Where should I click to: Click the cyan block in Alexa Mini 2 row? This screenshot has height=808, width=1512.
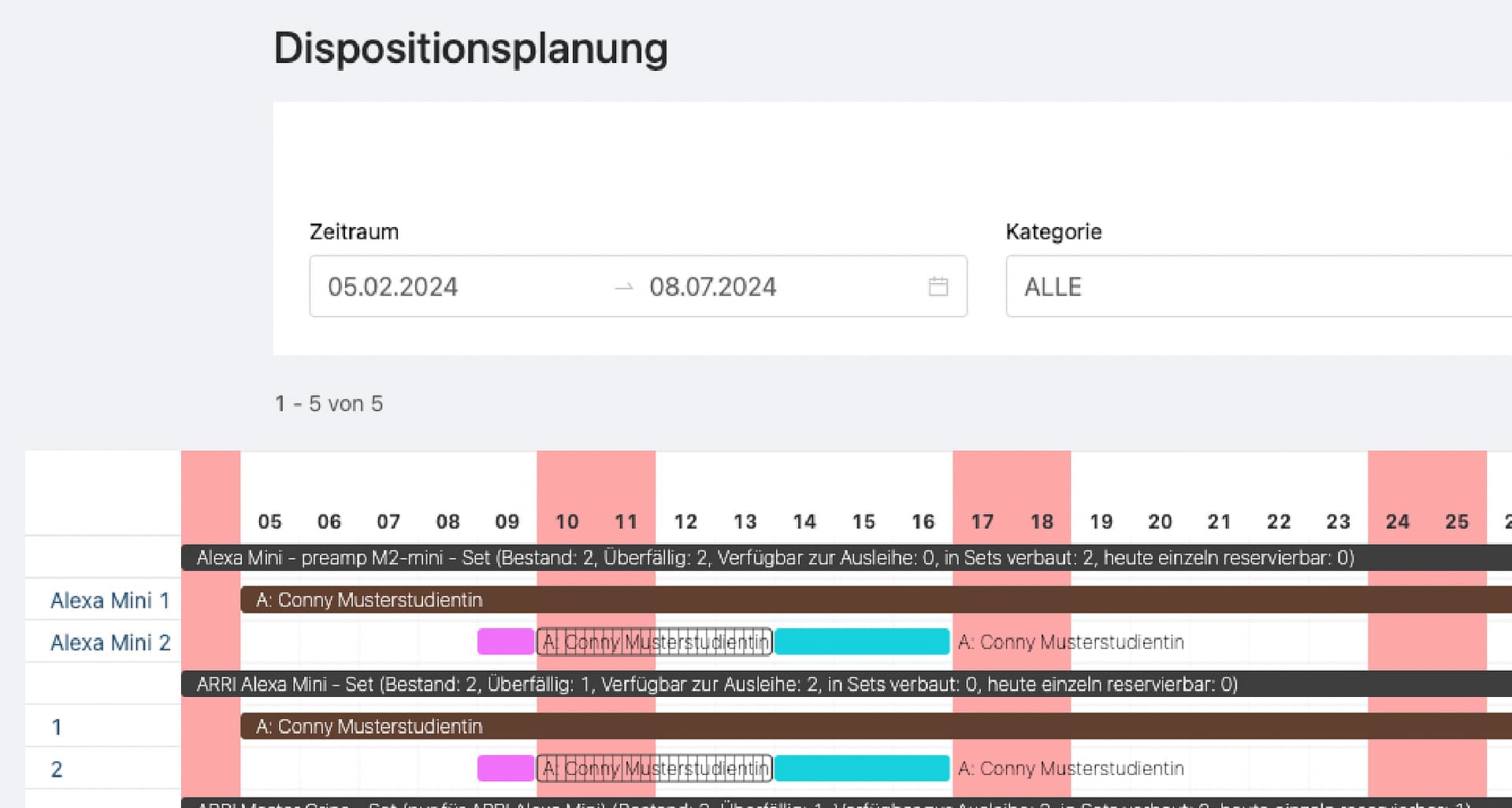coord(861,642)
